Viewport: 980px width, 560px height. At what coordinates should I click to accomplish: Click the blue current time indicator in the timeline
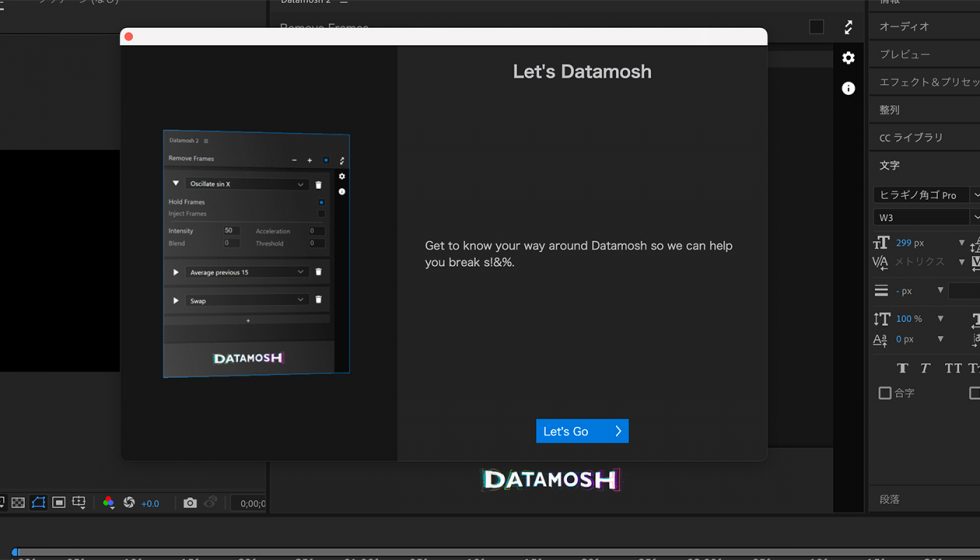16,552
